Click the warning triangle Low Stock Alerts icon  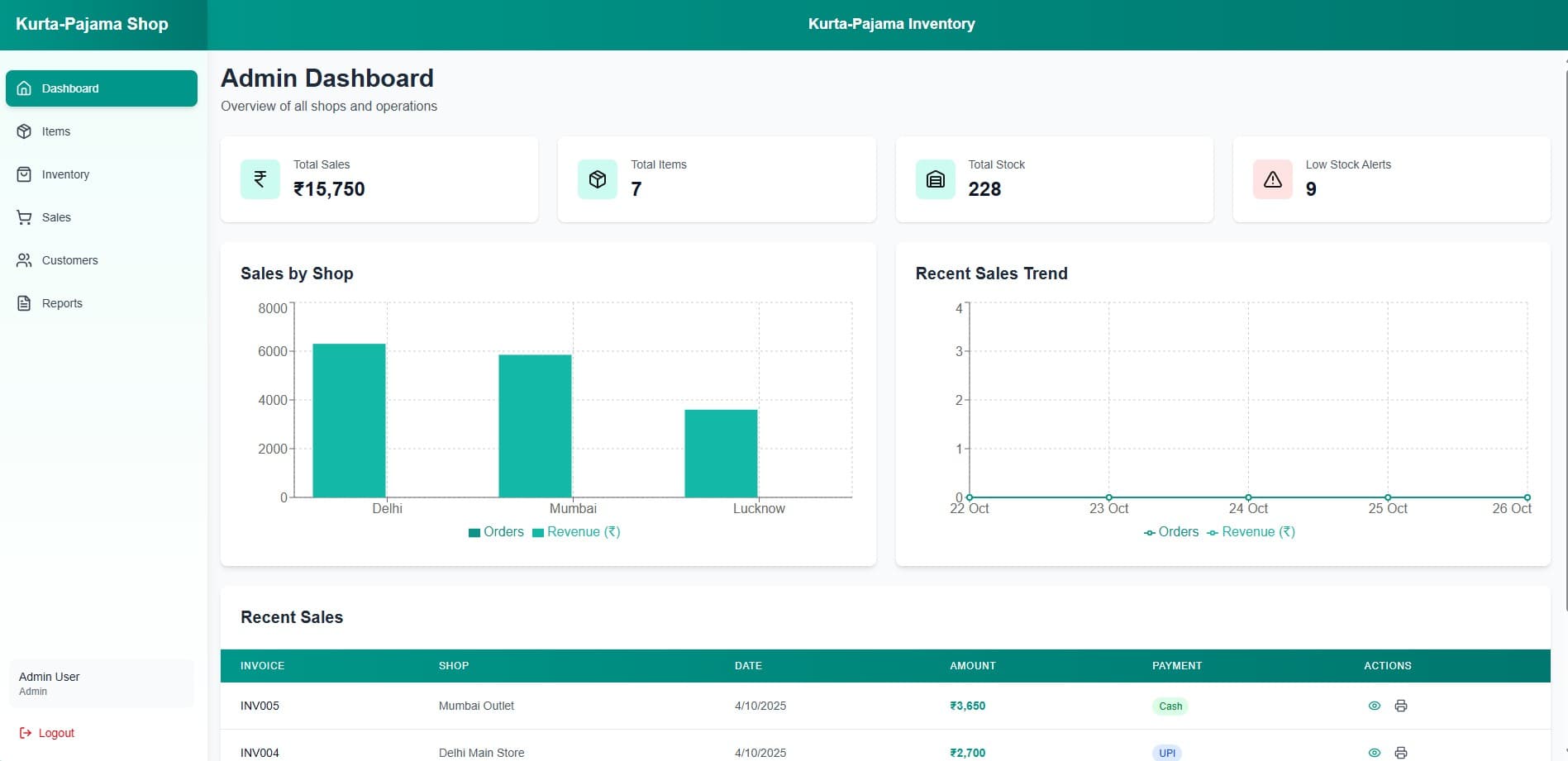point(1272,179)
